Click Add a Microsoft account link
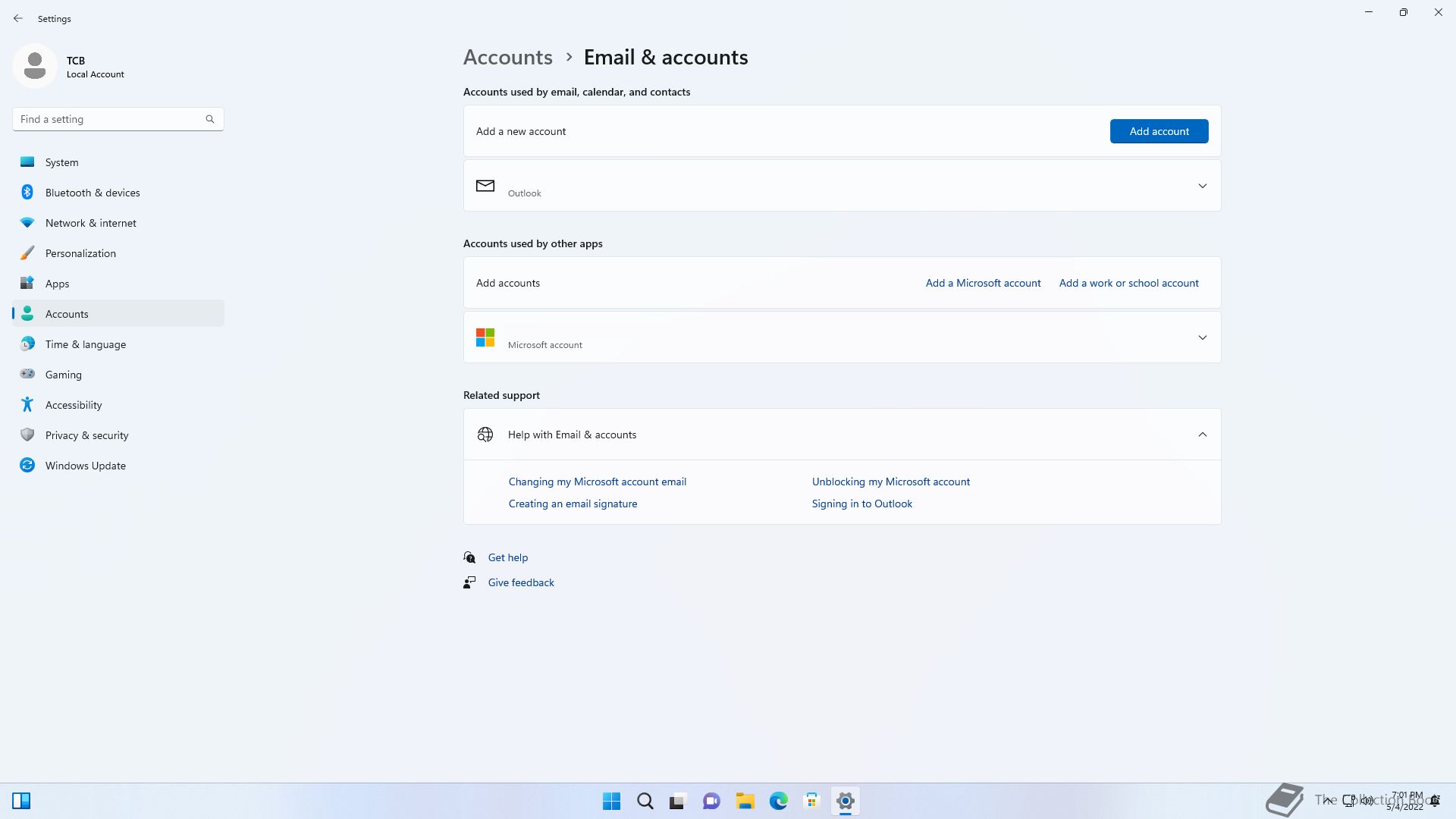The height and width of the screenshot is (819, 1456). coord(983,283)
